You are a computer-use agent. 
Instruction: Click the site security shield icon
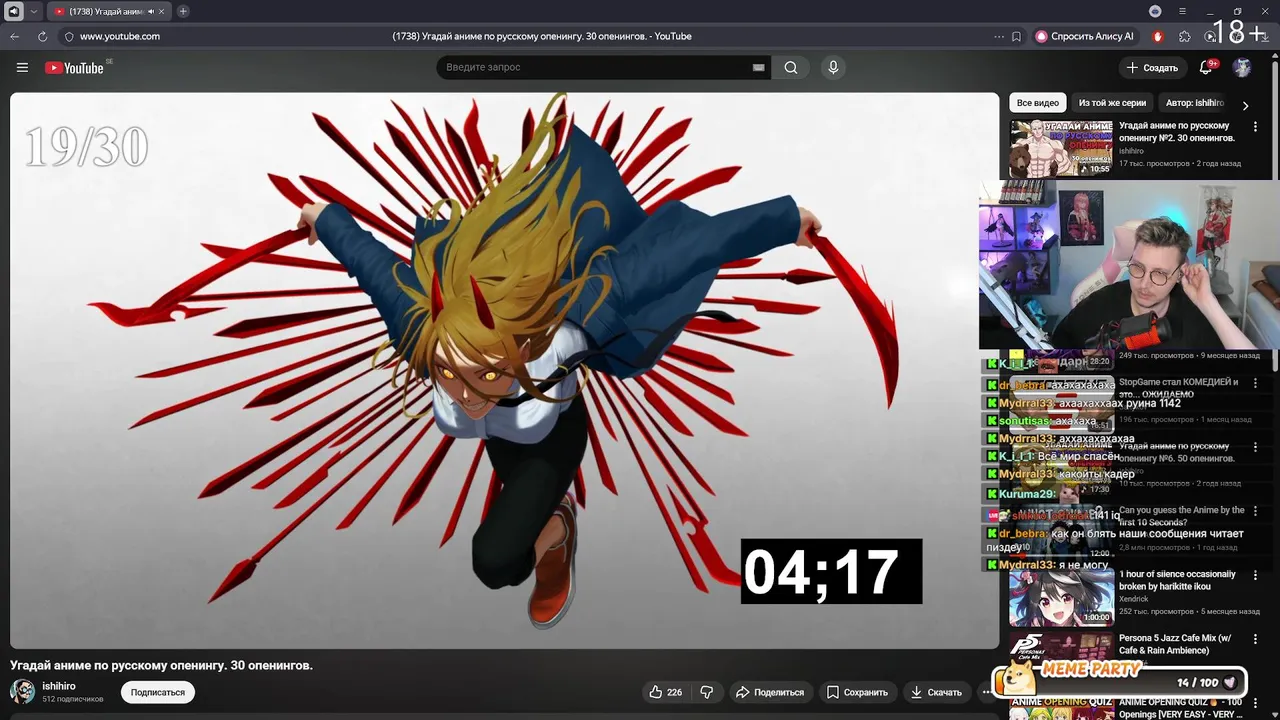click(x=69, y=36)
